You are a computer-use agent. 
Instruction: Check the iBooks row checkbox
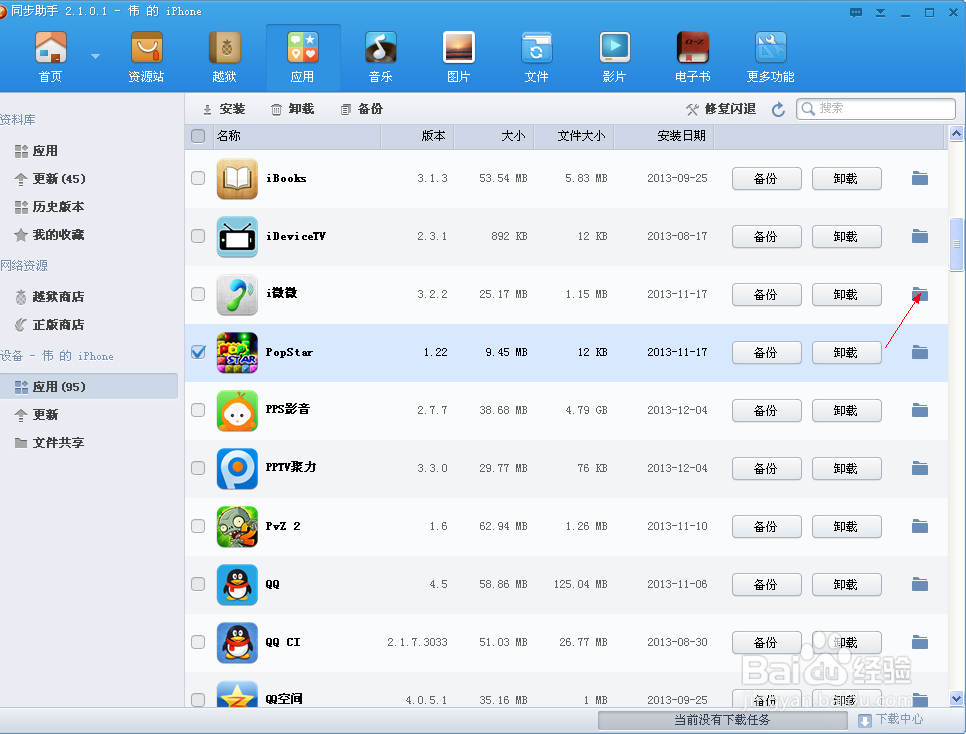point(198,178)
